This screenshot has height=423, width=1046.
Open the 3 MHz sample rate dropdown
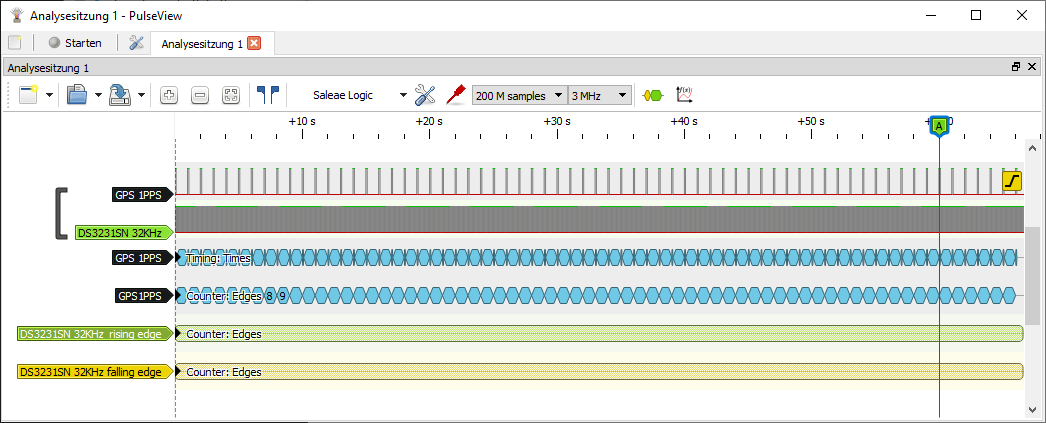click(600, 95)
